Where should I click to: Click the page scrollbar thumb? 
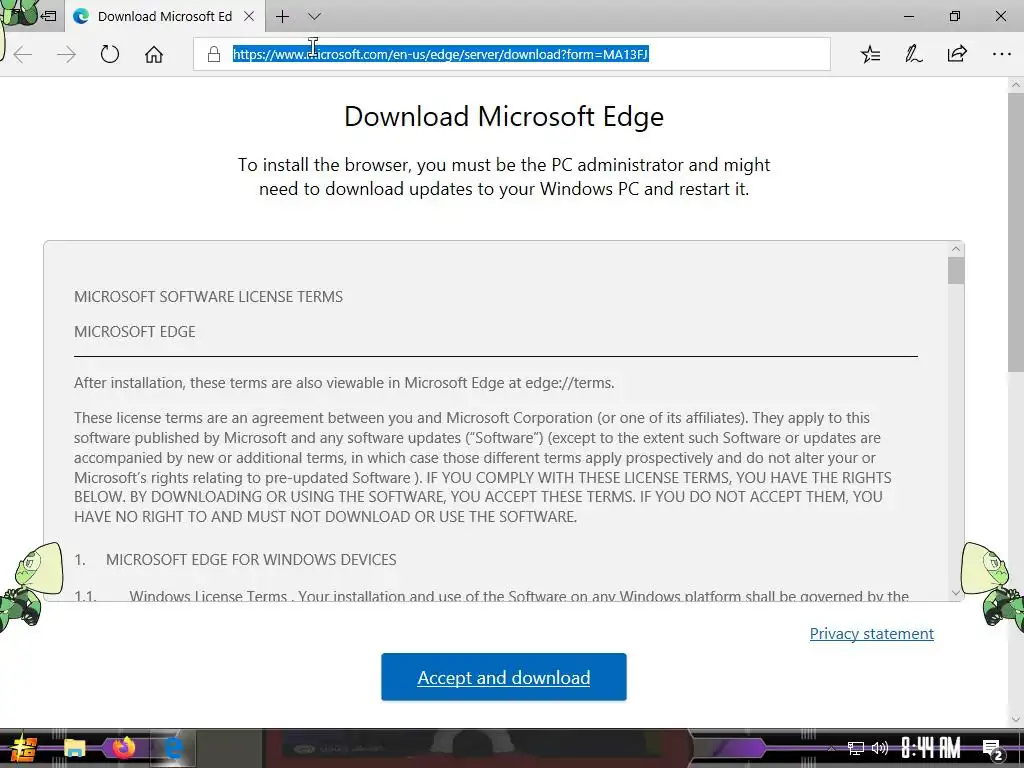[x=1016, y=232]
